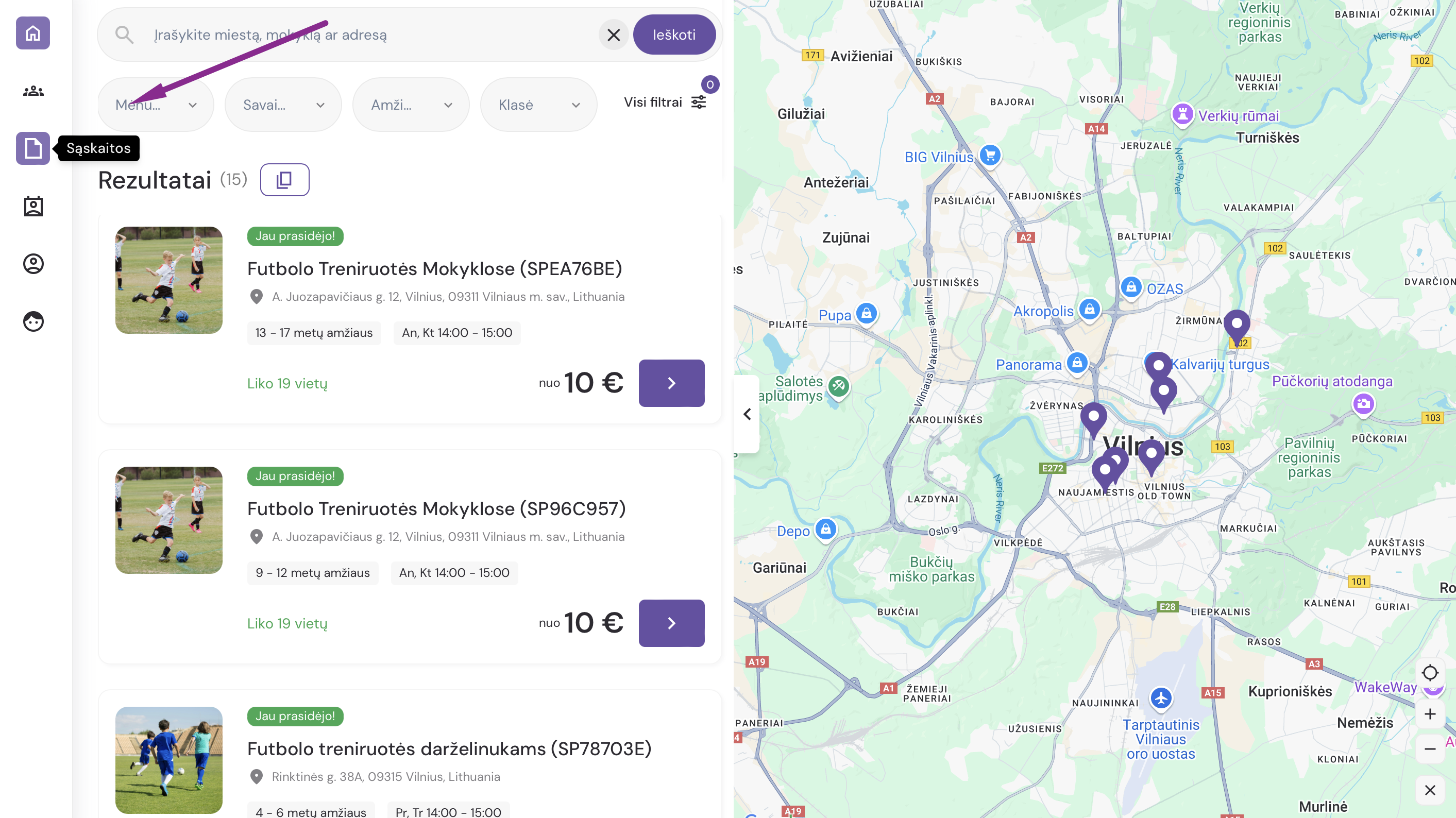Click Pupa shopping marker on map
This screenshot has width=1456, height=818.
867,314
